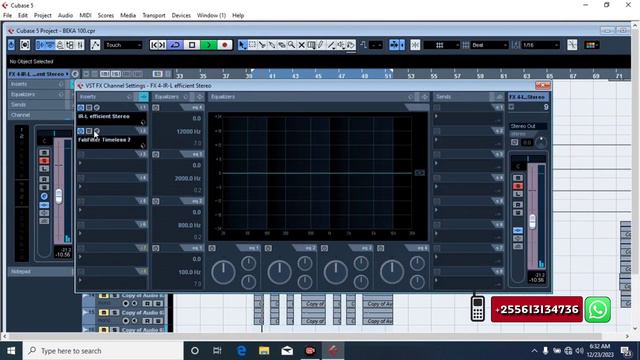The height and width of the screenshot is (360, 640).
Task: Bypass the IR-L efficient Stereo insert
Action: tap(89, 108)
